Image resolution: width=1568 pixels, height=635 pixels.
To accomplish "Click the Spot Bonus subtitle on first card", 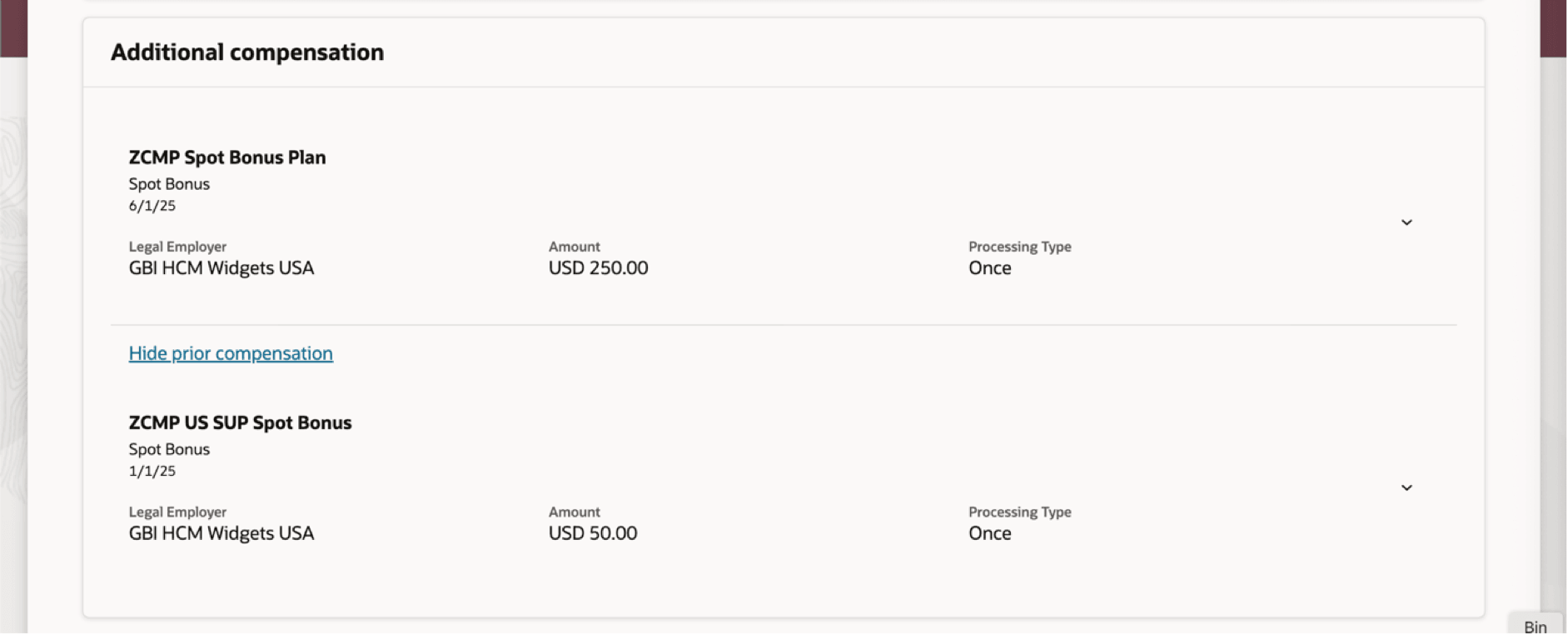I will (169, 183).
